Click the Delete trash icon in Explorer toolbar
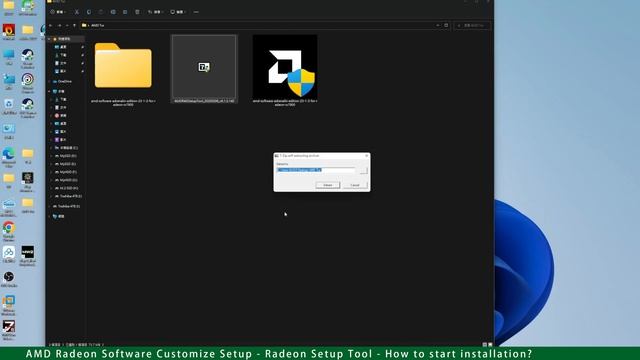640x360 pixels. (137, 12)
